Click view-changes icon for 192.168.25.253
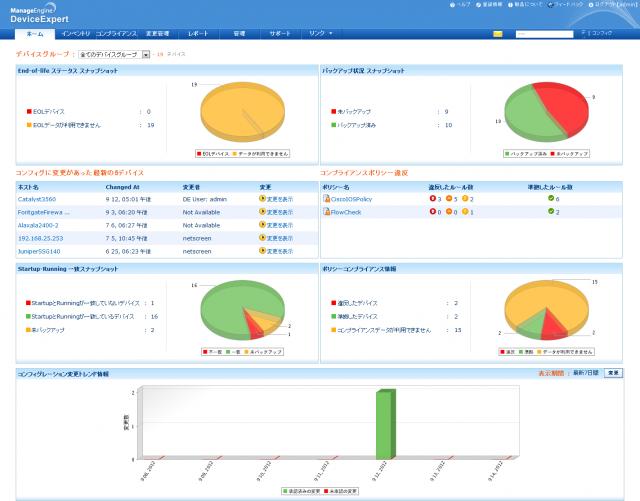640x501 pixels. click(x=262, y=238)
